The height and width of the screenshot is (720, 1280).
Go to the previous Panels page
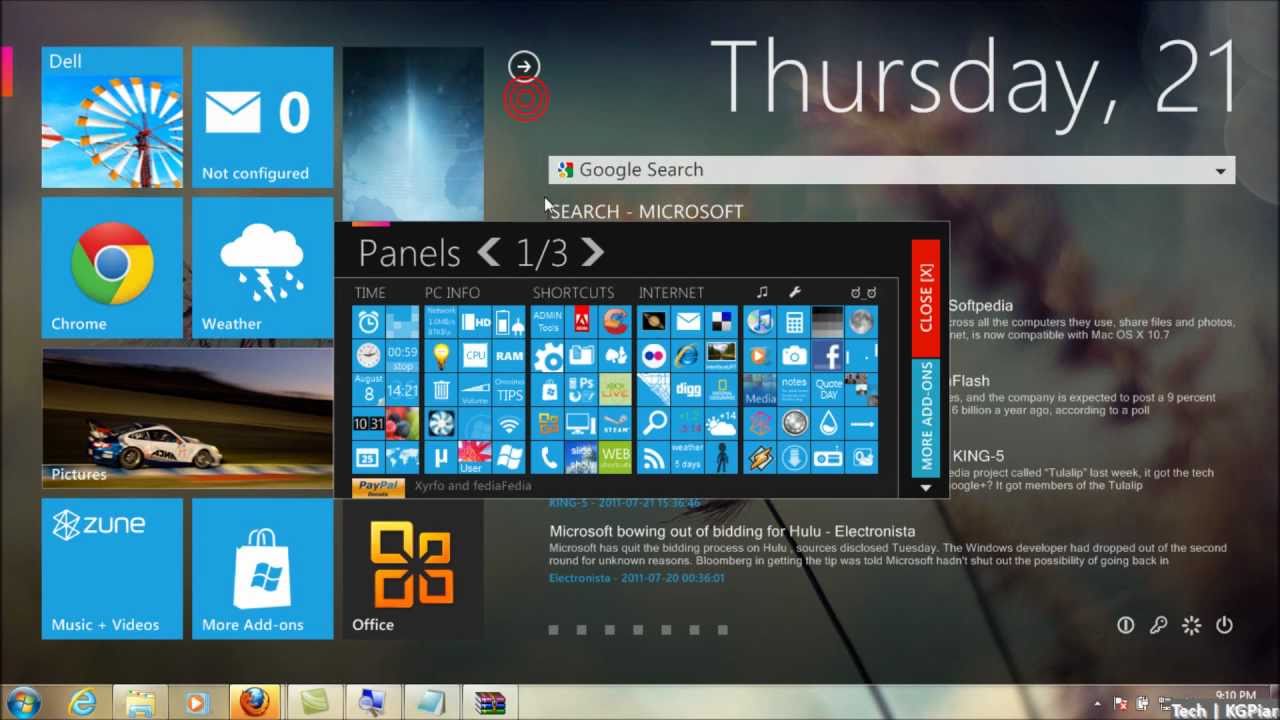pyautogui.click(x=488, y=253)
